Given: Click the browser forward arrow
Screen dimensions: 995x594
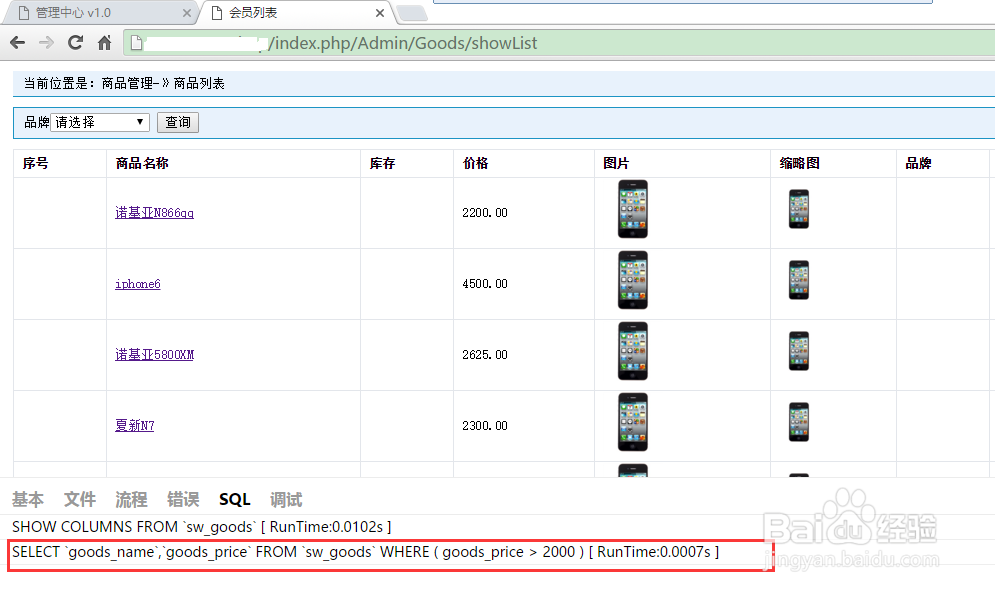Looking at the screenshot, I should [x=46, y=43].
